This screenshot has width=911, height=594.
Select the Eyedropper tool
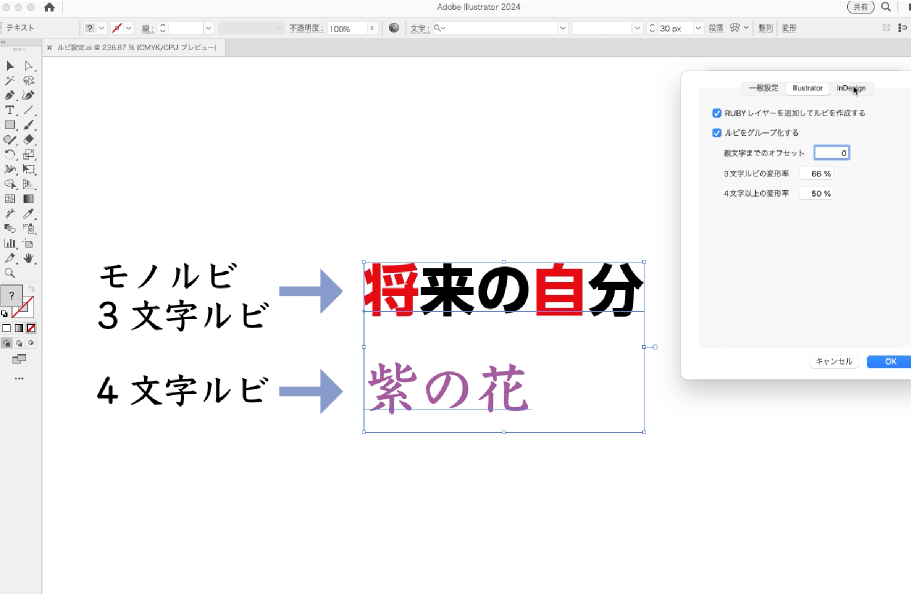coord(29,213)
